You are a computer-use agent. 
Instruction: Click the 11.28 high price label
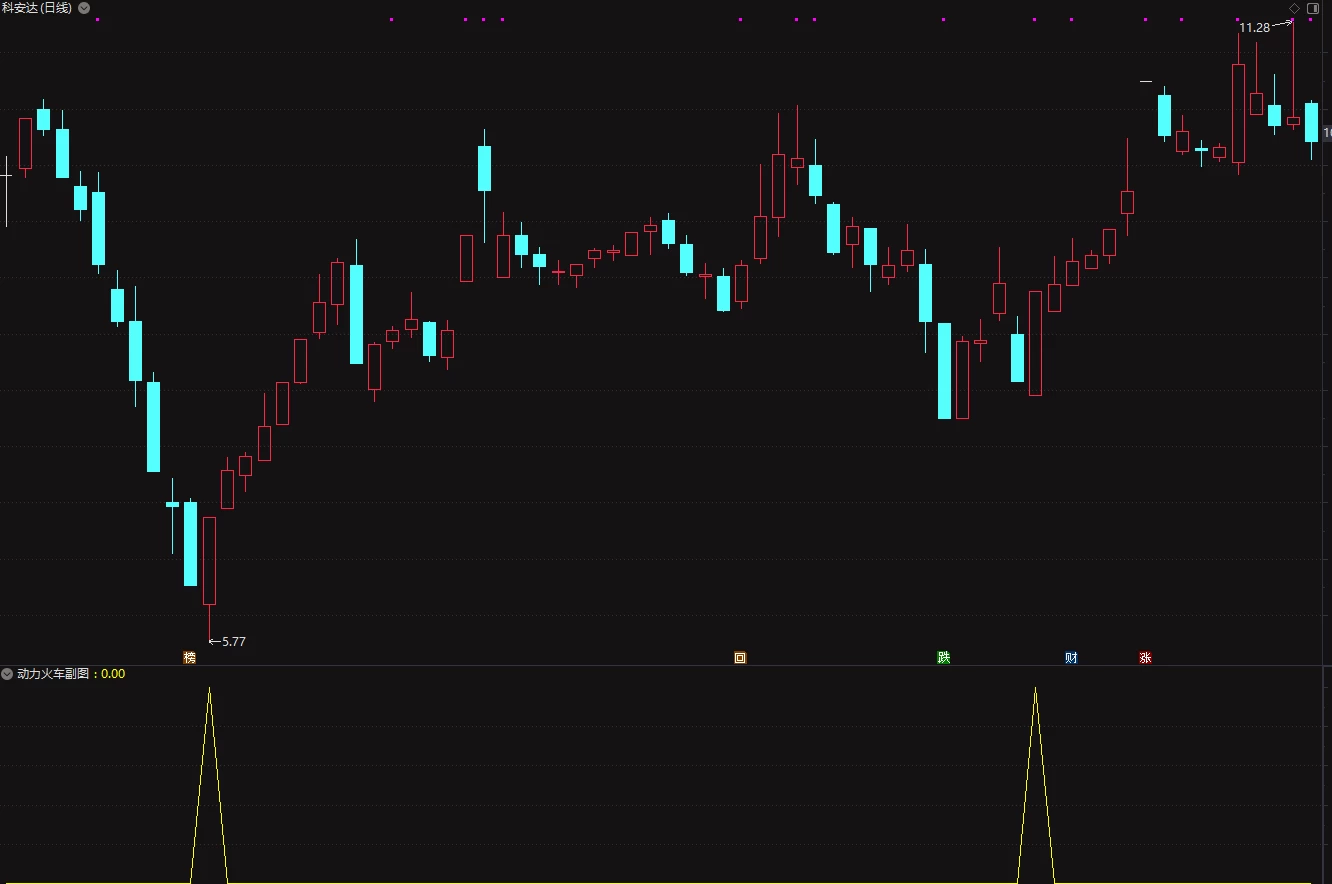[1254, 28]
